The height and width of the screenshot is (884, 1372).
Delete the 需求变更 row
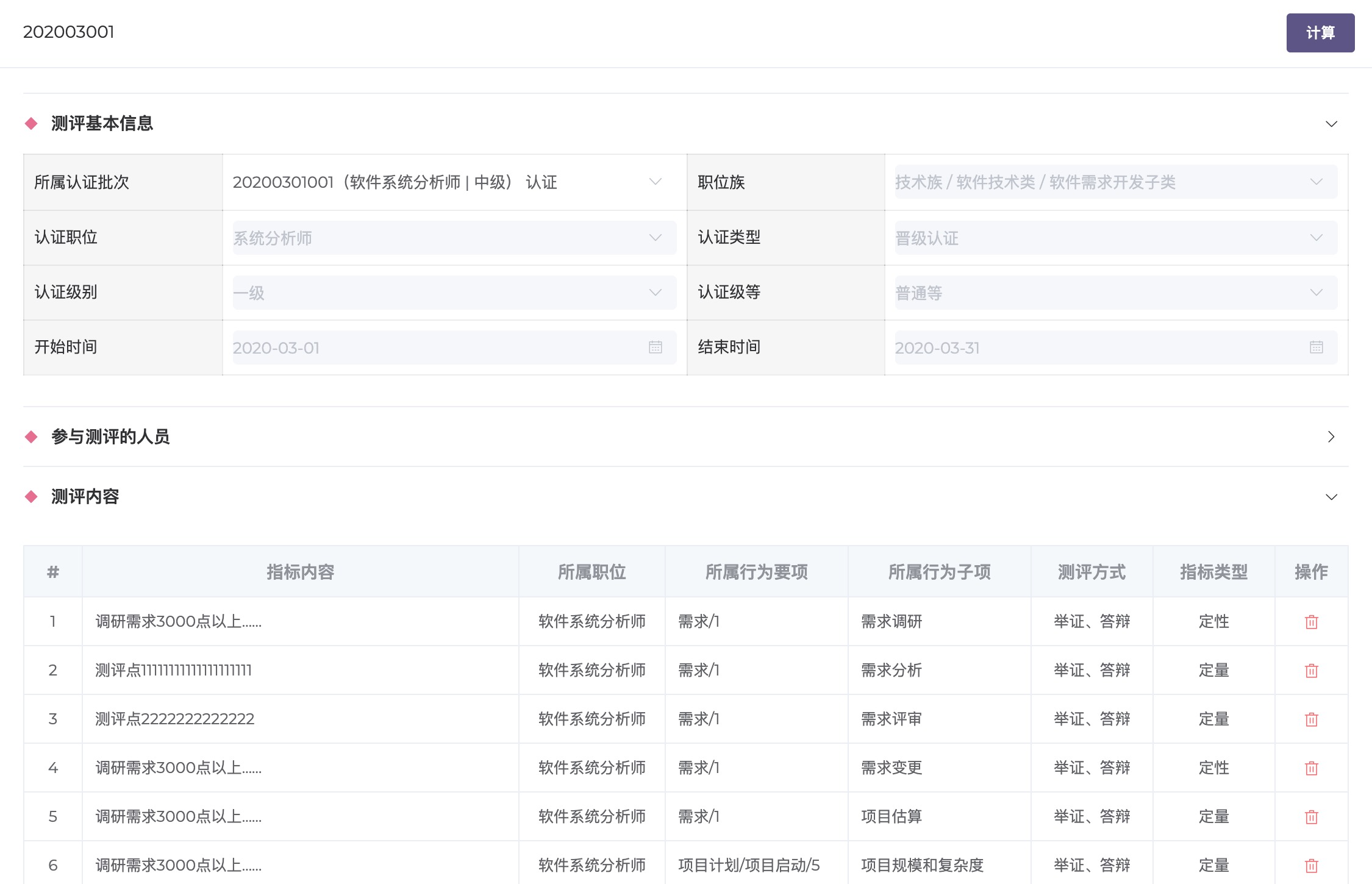1311,768
